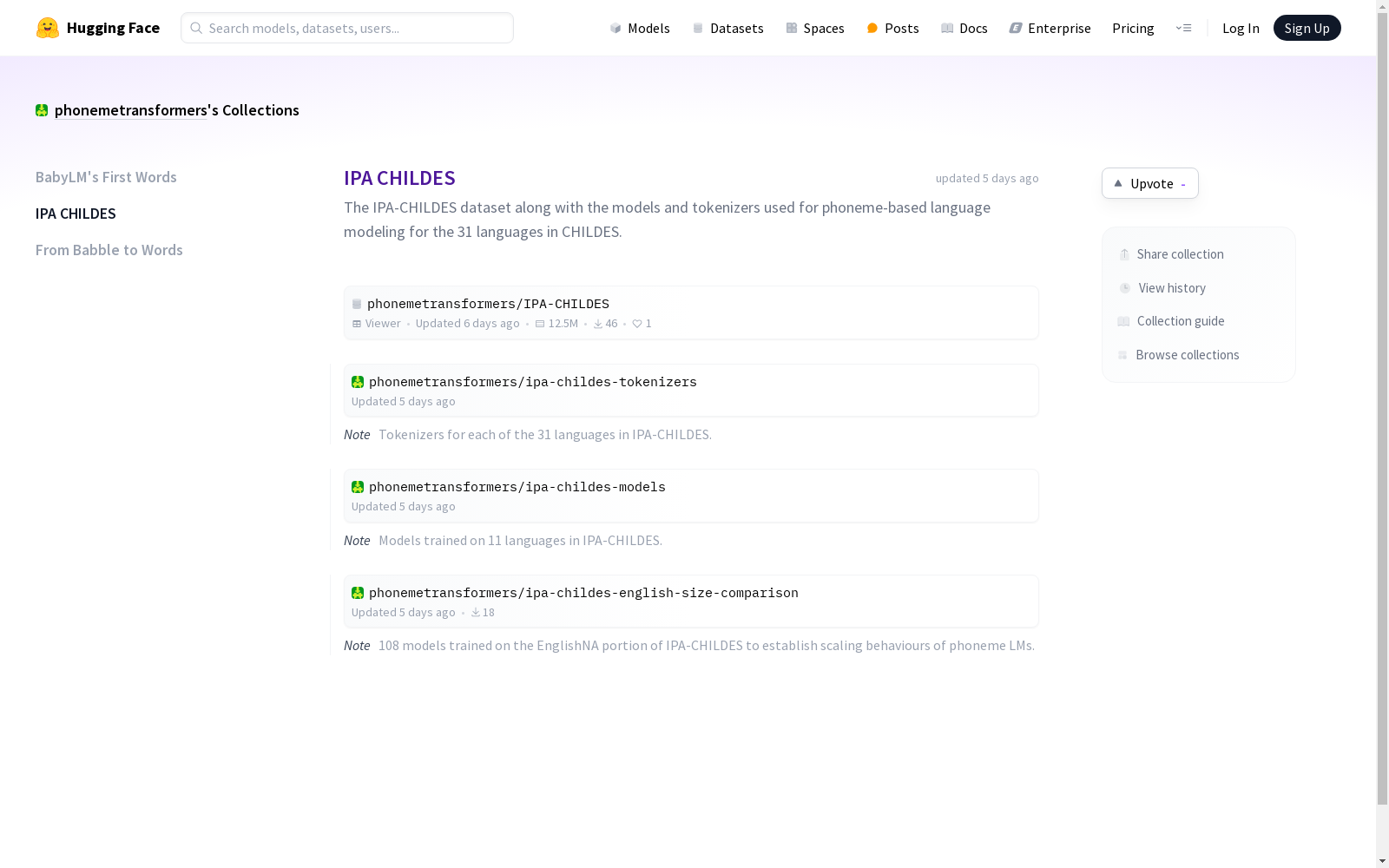Click the scrollbar down arrow

coord(1382,861)
